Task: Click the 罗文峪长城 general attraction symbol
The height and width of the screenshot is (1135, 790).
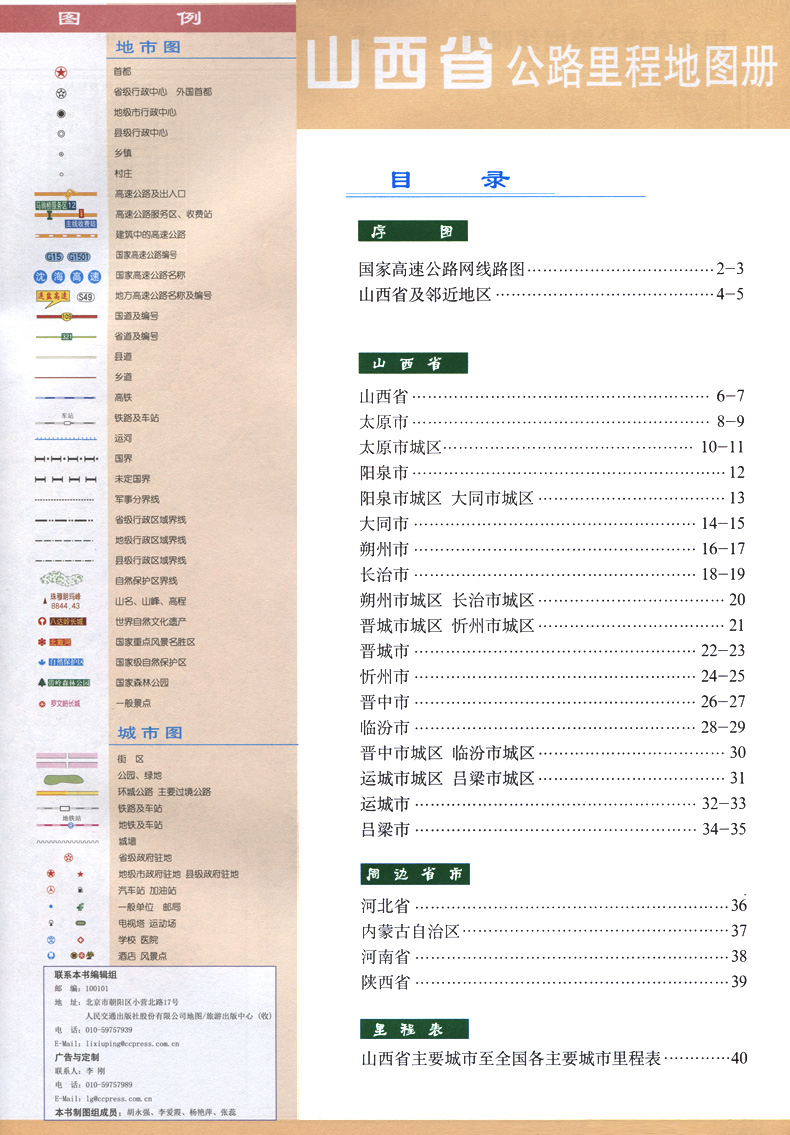Action: 59,704
